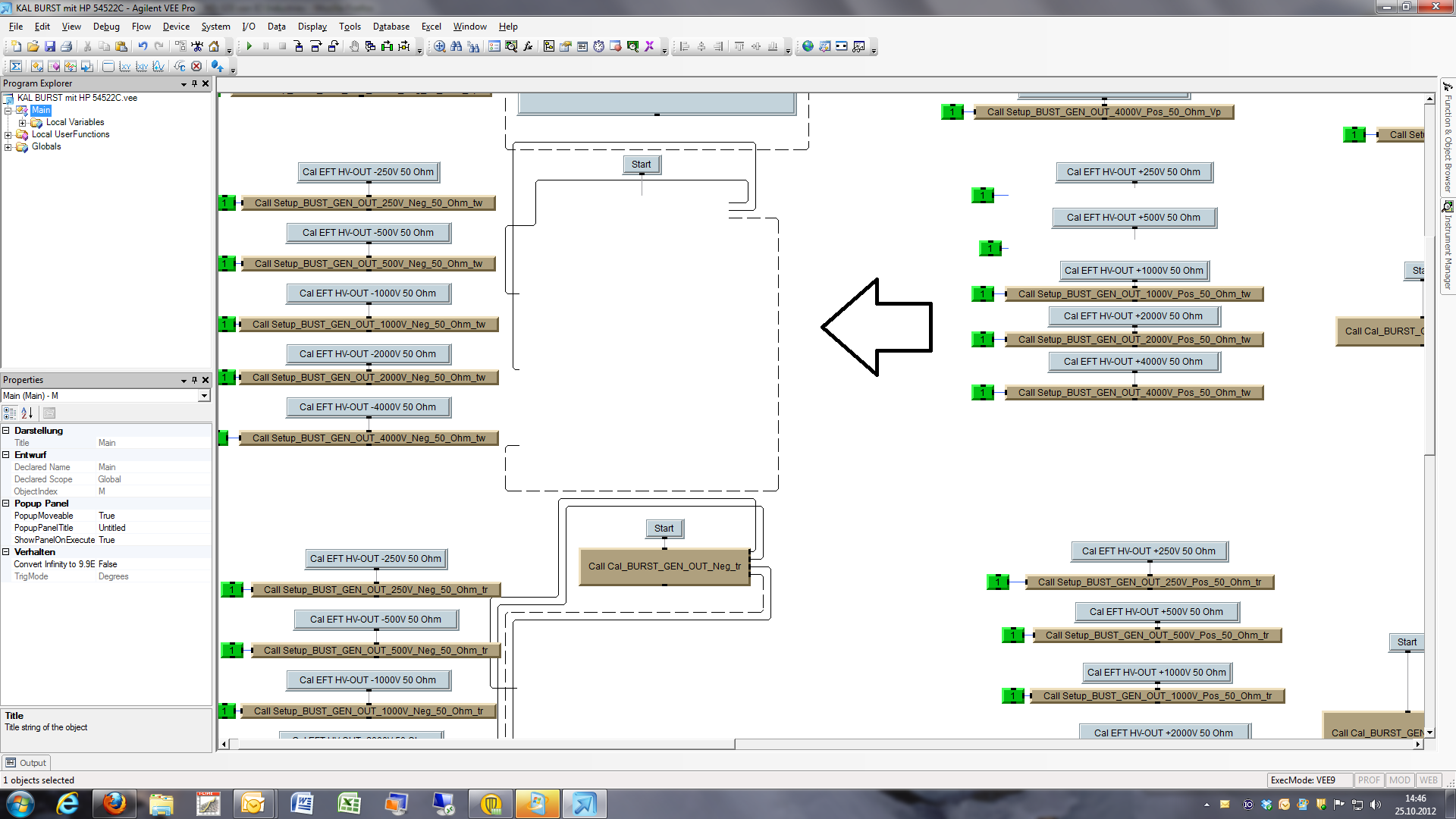Screen dimensions: 1456x819
Task: Click the Print icon in toolbar
Action: point(66,47)
